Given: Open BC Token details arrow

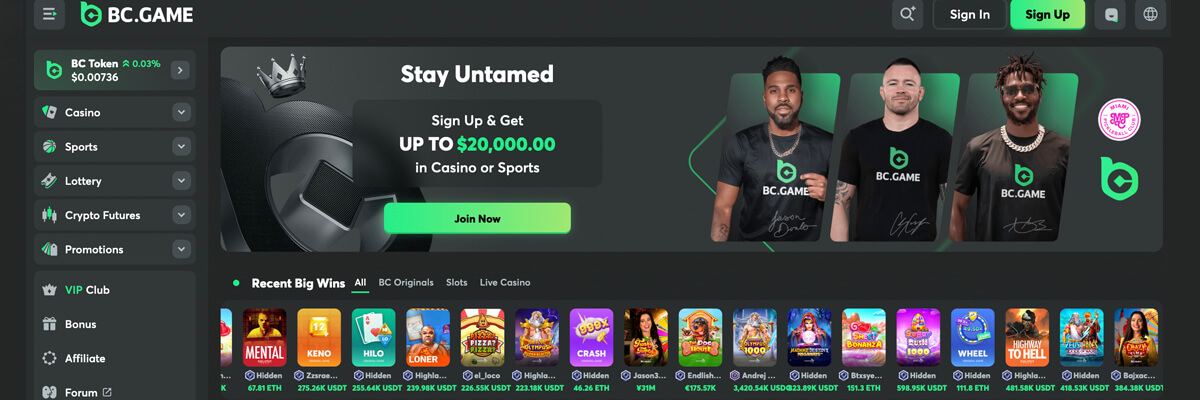Looking at the screenshot, I should [180, 70].
